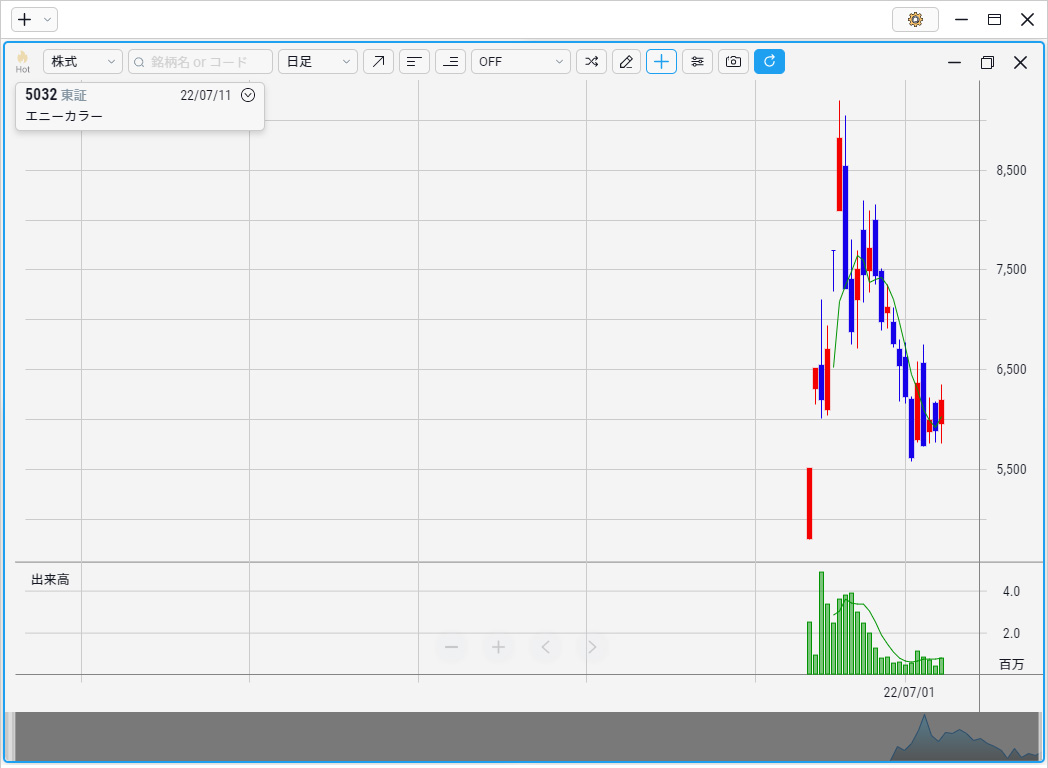Click the shuffle arrows icon

coord(592,61)
